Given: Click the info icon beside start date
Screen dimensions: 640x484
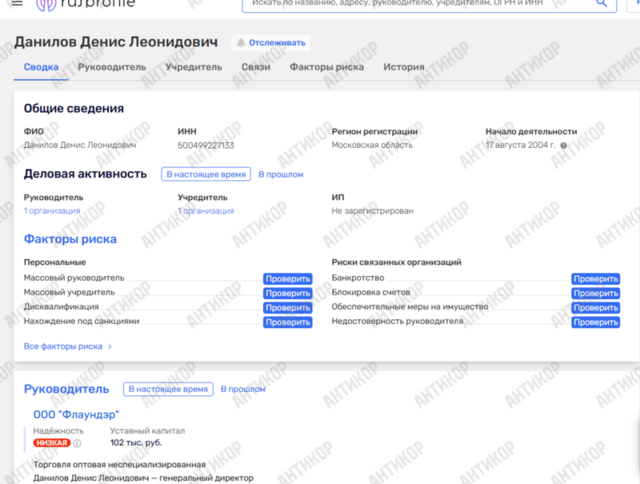Looking at the screenshot, I should 564,145.
